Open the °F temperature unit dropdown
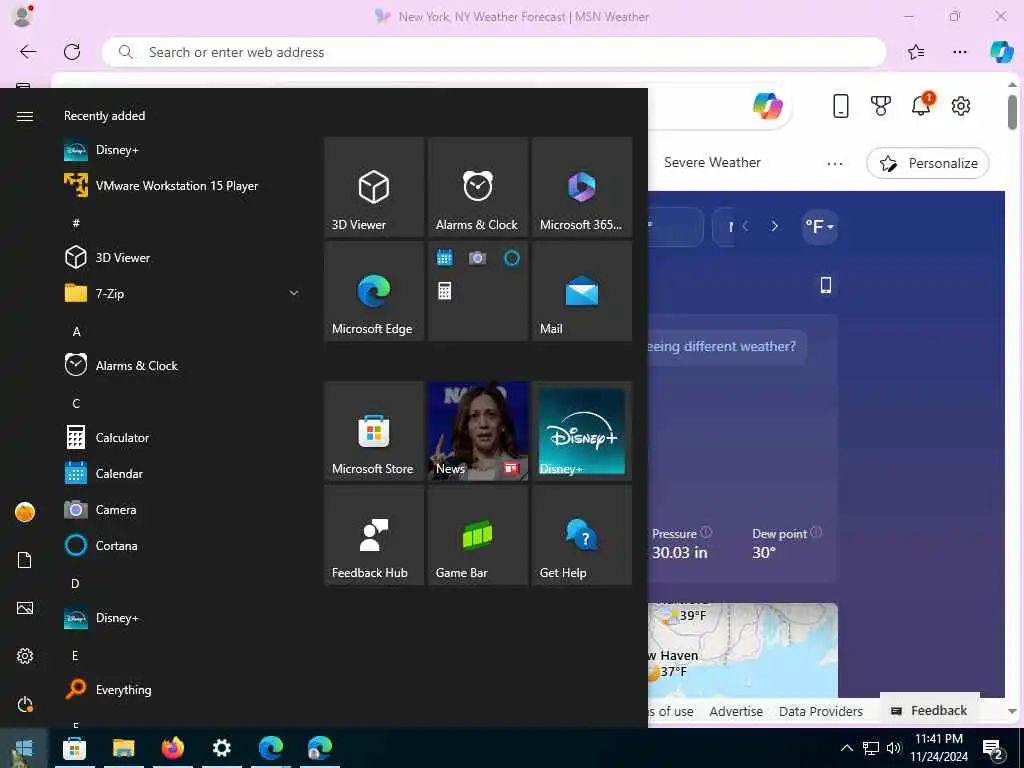Viewport: 1024px width, 768px height. point(820,227)
